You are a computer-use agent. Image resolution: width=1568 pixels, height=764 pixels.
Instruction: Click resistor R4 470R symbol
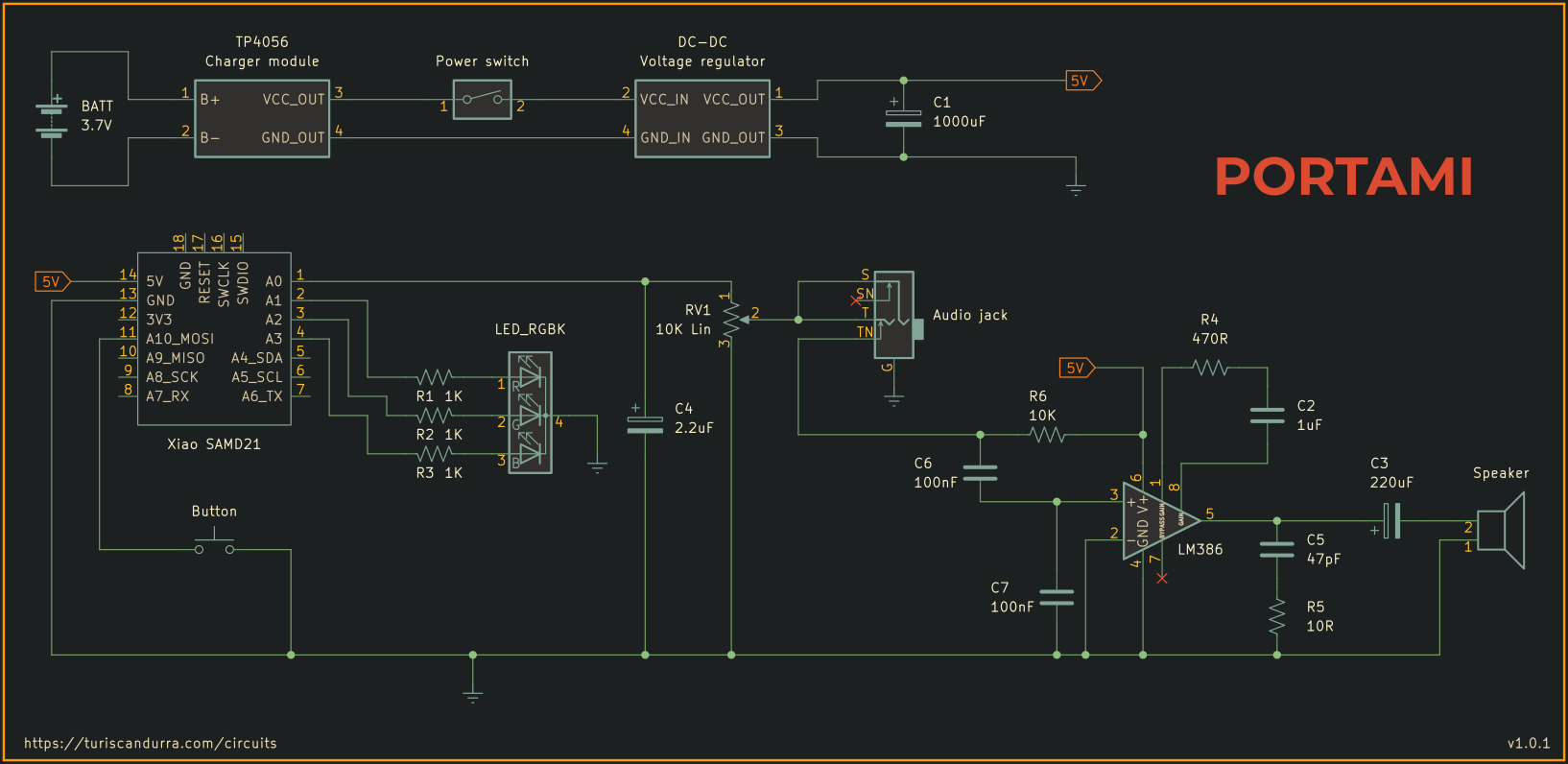click(1210, 368)
